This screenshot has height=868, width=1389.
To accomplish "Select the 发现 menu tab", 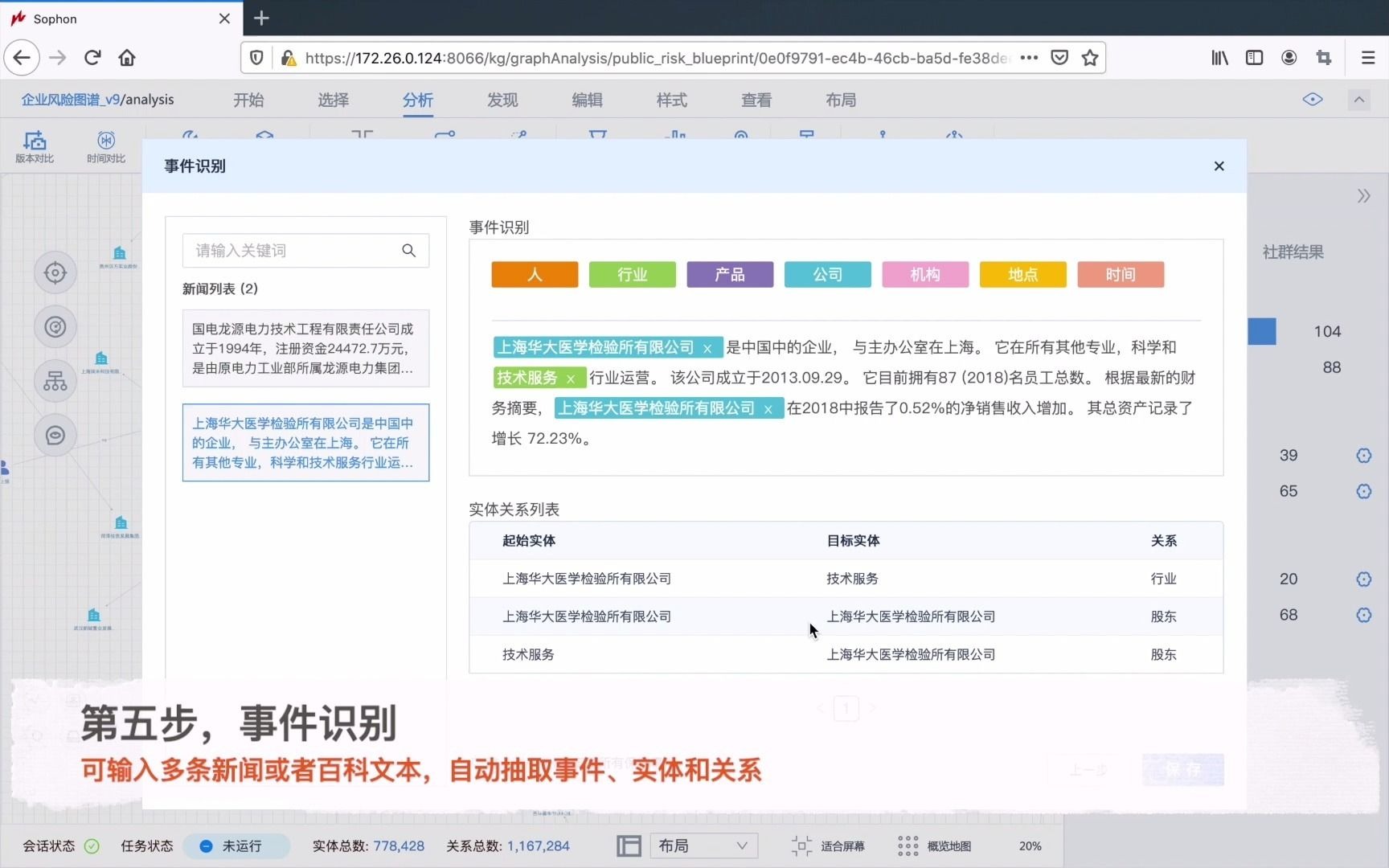I will [x=502, y=100].
